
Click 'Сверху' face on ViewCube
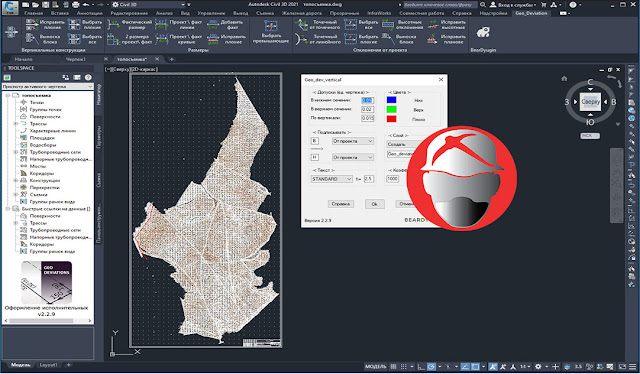click(x=590, y=102)
